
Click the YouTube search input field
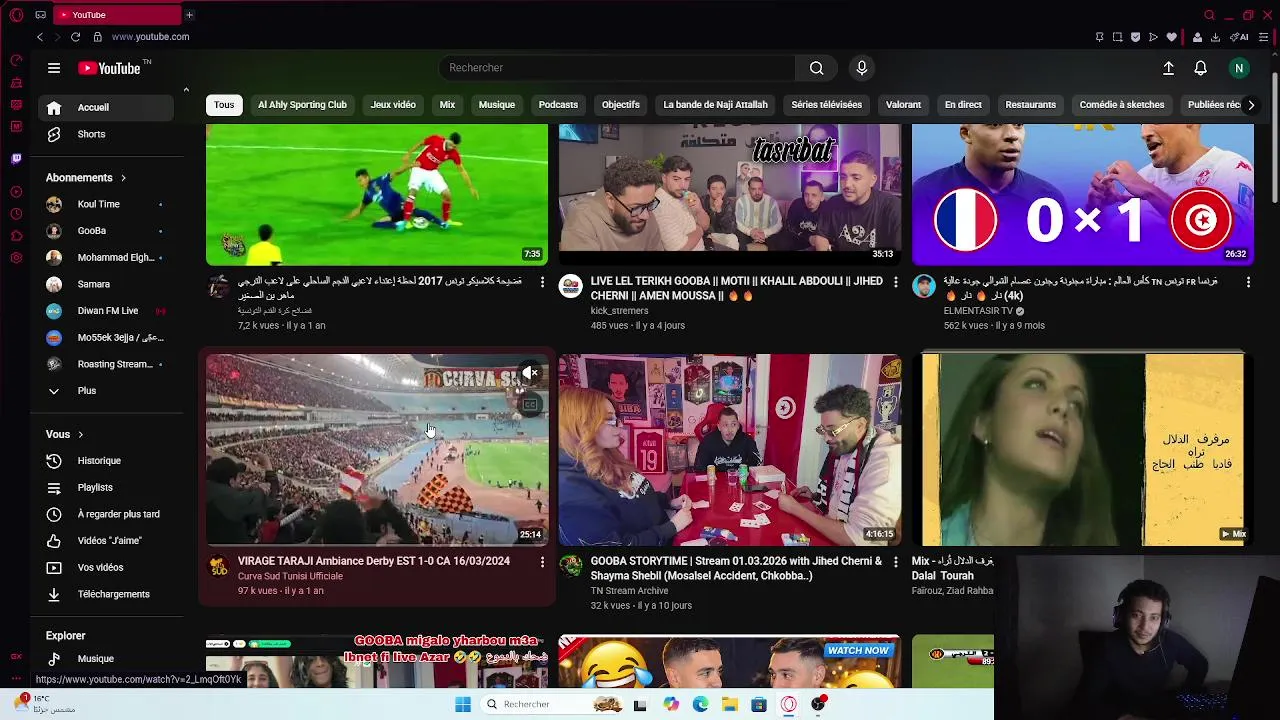click(x=617, y=68)
